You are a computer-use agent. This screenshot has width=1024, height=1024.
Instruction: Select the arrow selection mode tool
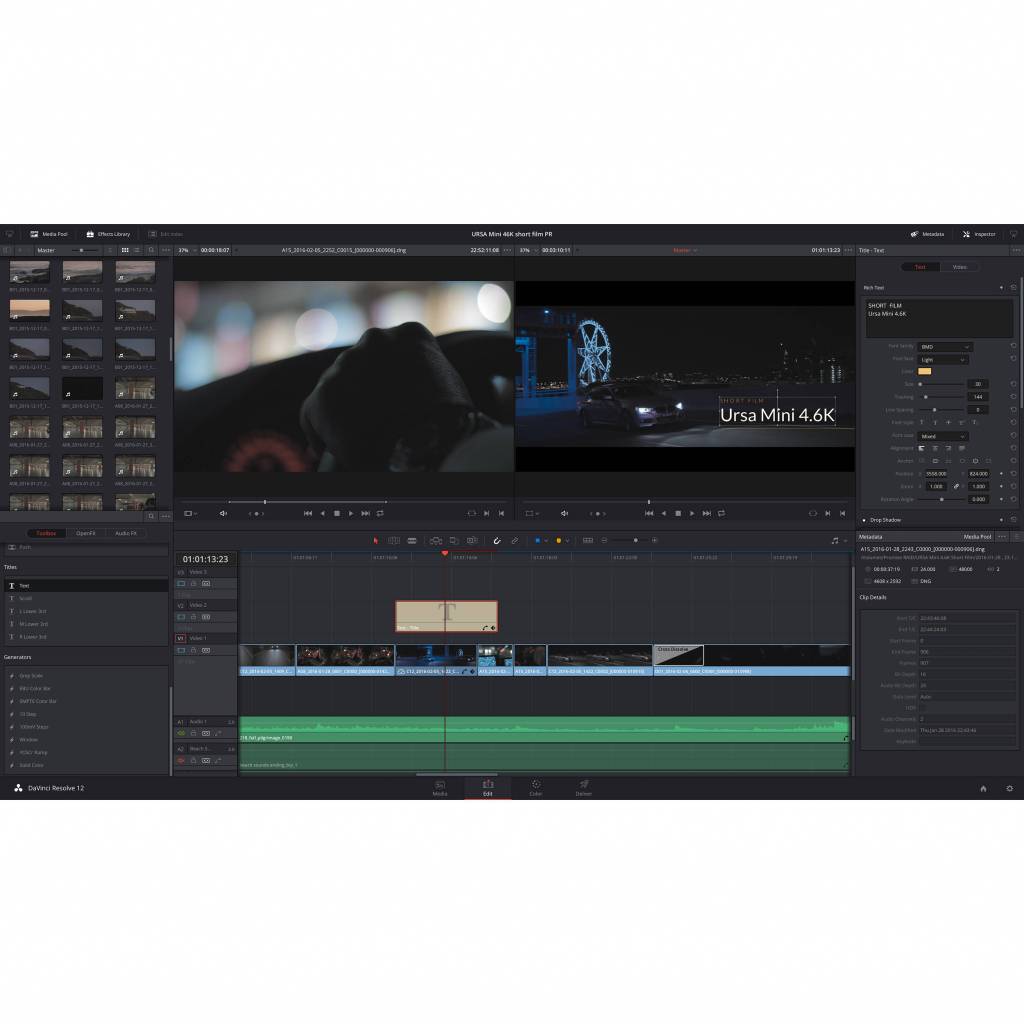point(376,541)
